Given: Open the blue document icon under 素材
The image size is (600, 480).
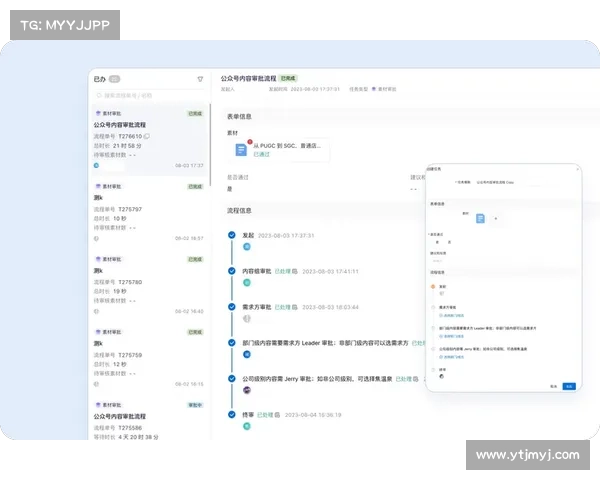Looking at the screenshot, I should pyautogui.click(x=241, y=150).
